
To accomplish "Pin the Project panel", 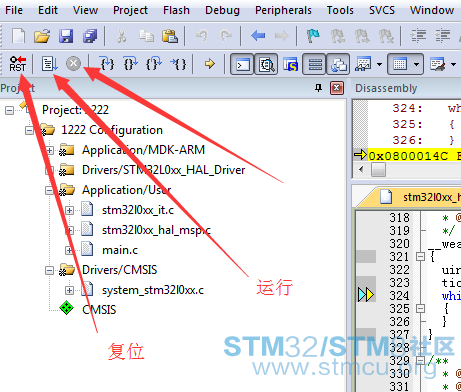I will click(x=319, y=88).
